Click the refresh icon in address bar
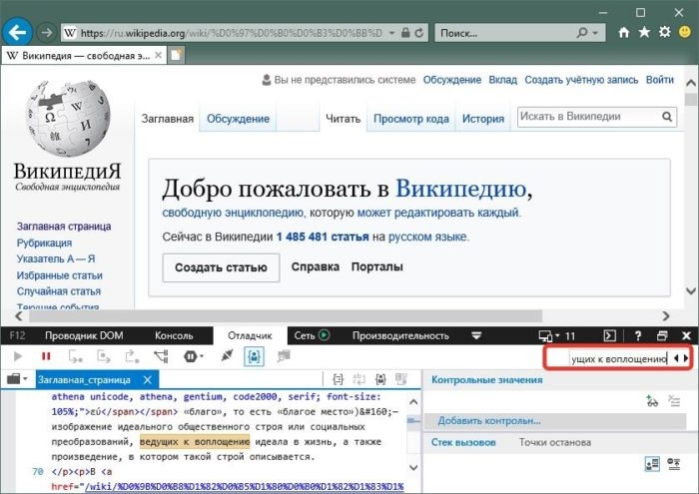Screen dimensions: 699x494 [419, 33]
